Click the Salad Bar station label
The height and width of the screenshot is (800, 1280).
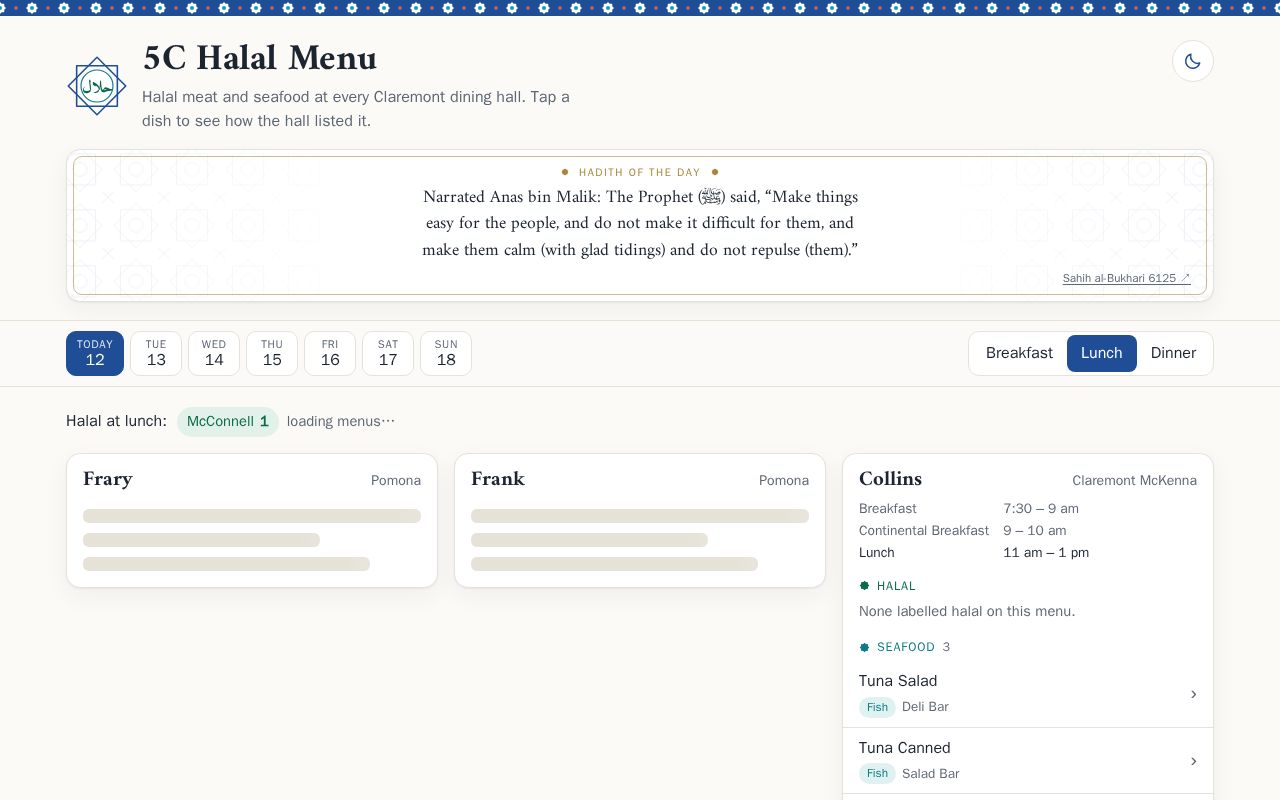click(x=930, y=774)
